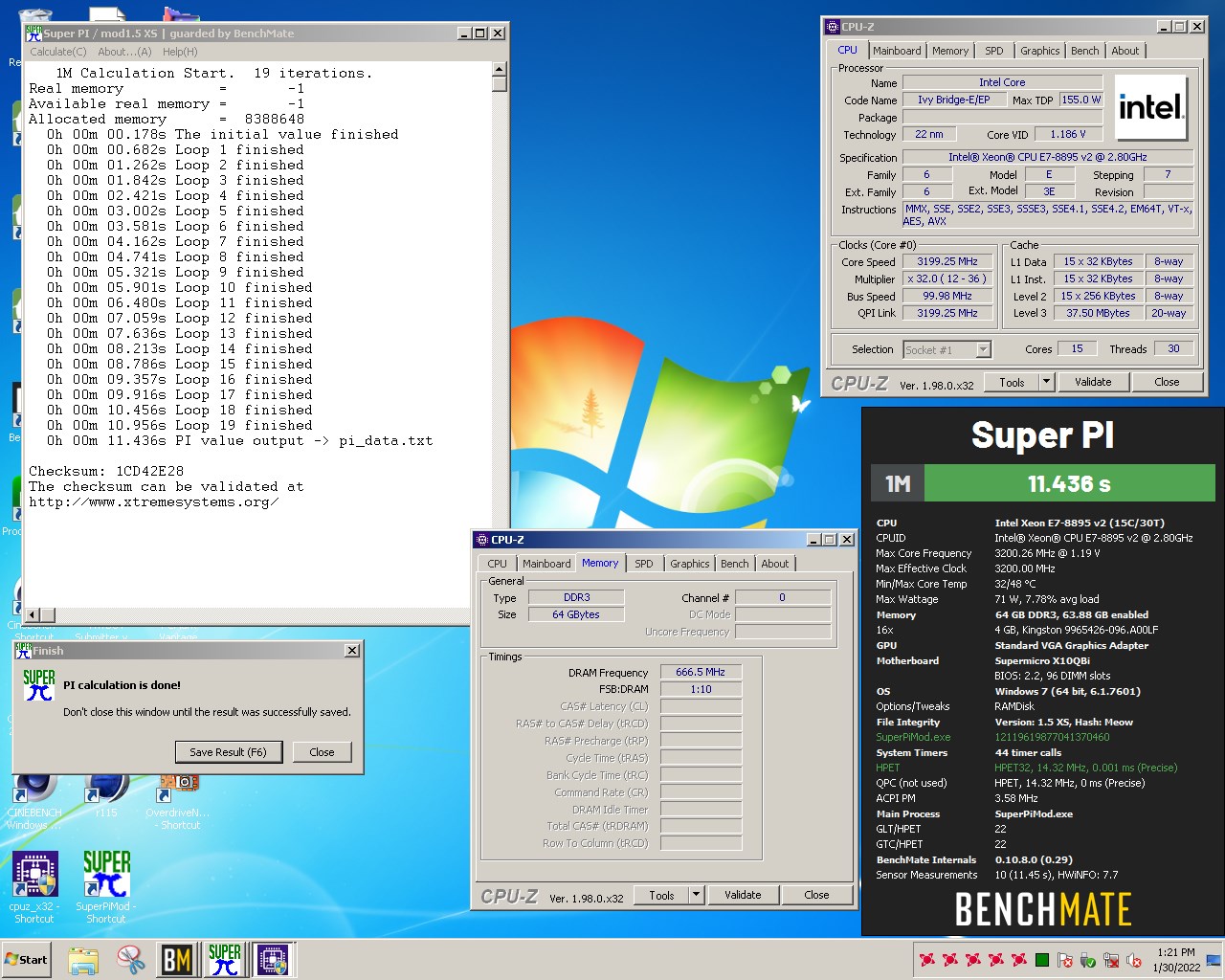This screenshot has height=980, width=1225.
Task: Select Mainboard tab in upper CPU-Z window
Action: (897, 51)
